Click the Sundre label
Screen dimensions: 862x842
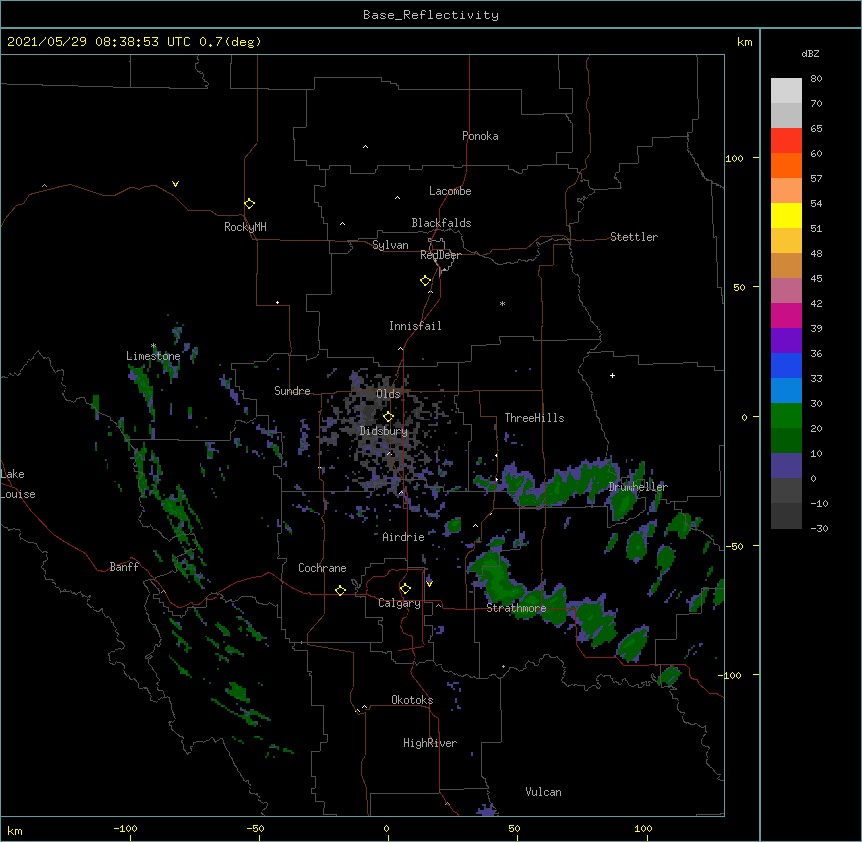click(292, 391)
